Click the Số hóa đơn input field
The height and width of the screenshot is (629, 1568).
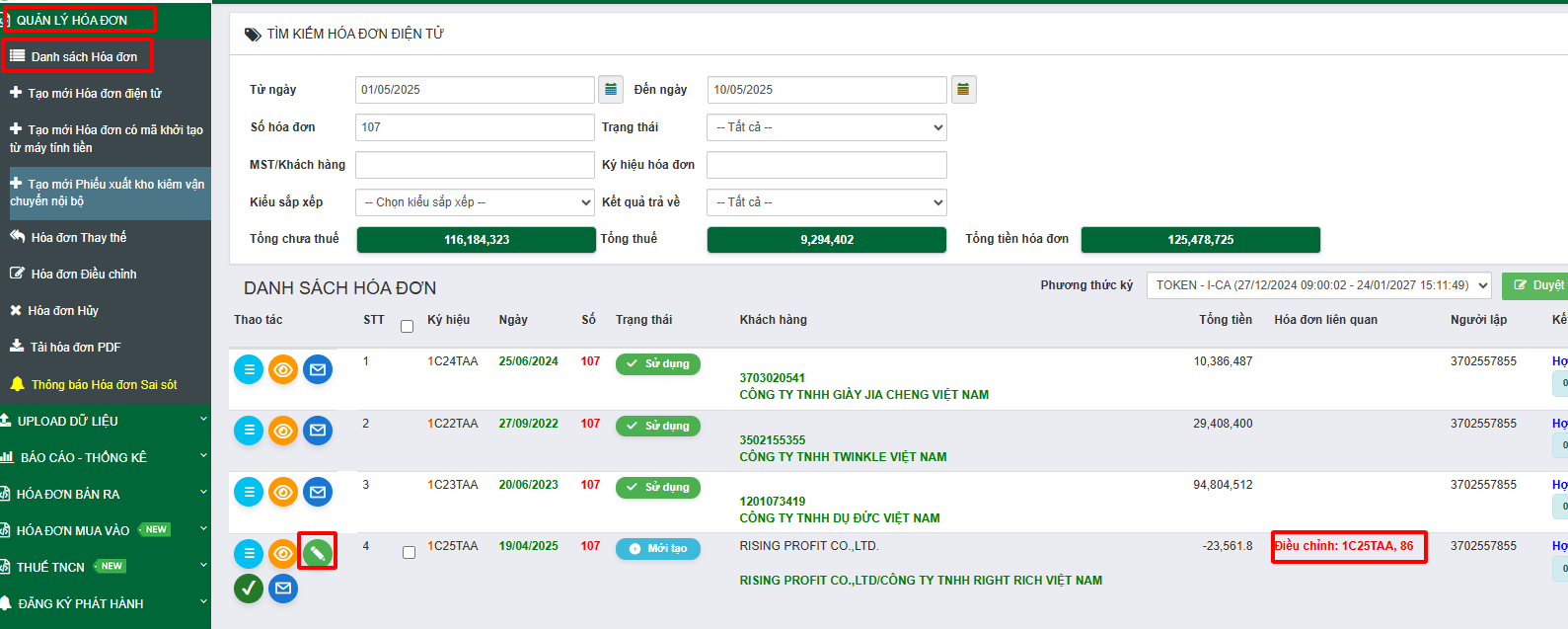click(x=475, y=127)
